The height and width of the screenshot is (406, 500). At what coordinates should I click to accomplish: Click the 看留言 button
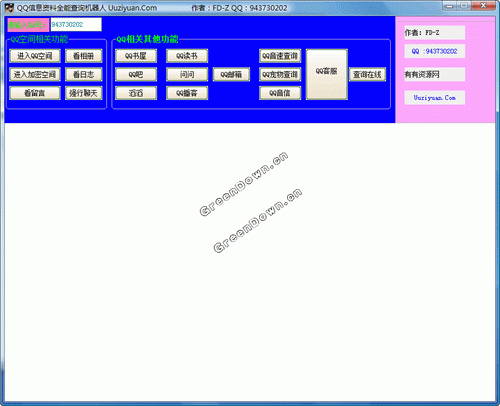click(35, 93)
